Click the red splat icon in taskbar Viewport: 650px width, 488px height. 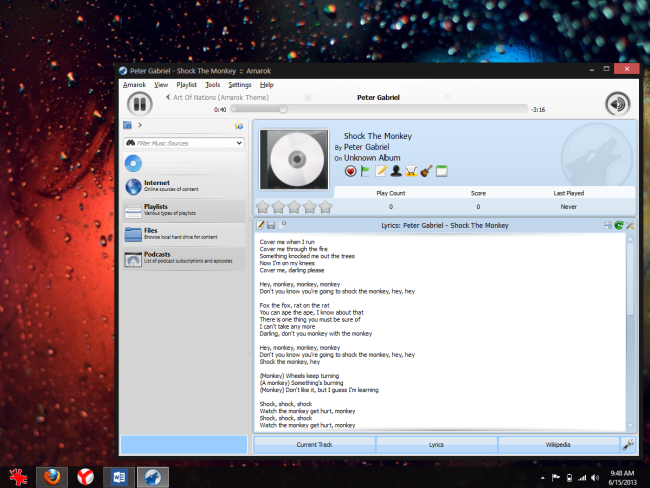[18, 477]
